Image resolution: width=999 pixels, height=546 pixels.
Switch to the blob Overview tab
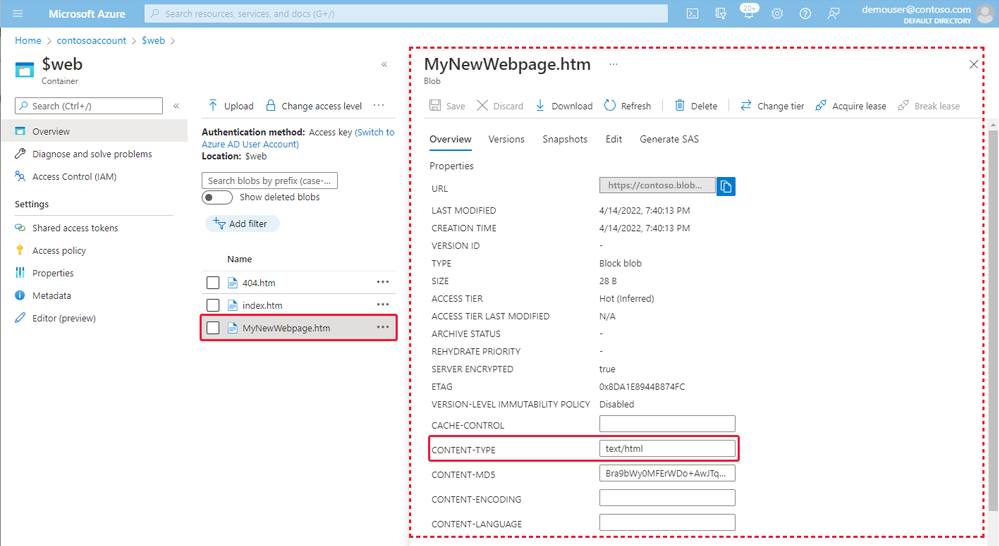[x=450, y=139]
